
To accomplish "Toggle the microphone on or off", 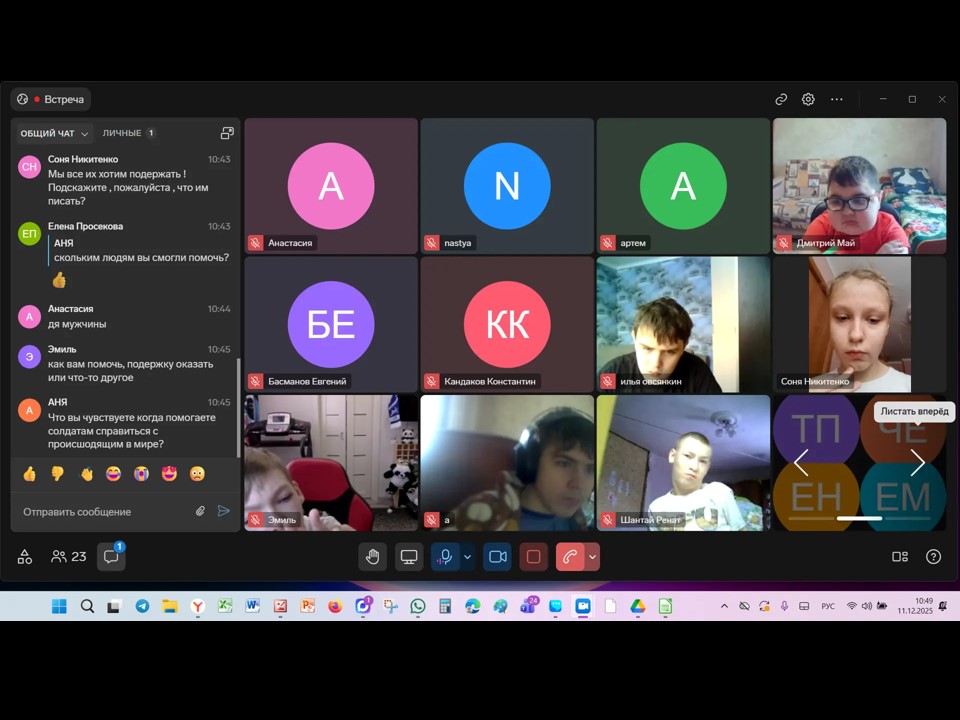I will [445, 557].
